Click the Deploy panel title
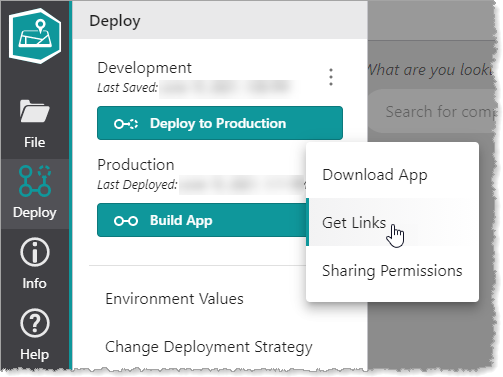The image size is (503, 377). pyautogui.click(x=115, y=21)
